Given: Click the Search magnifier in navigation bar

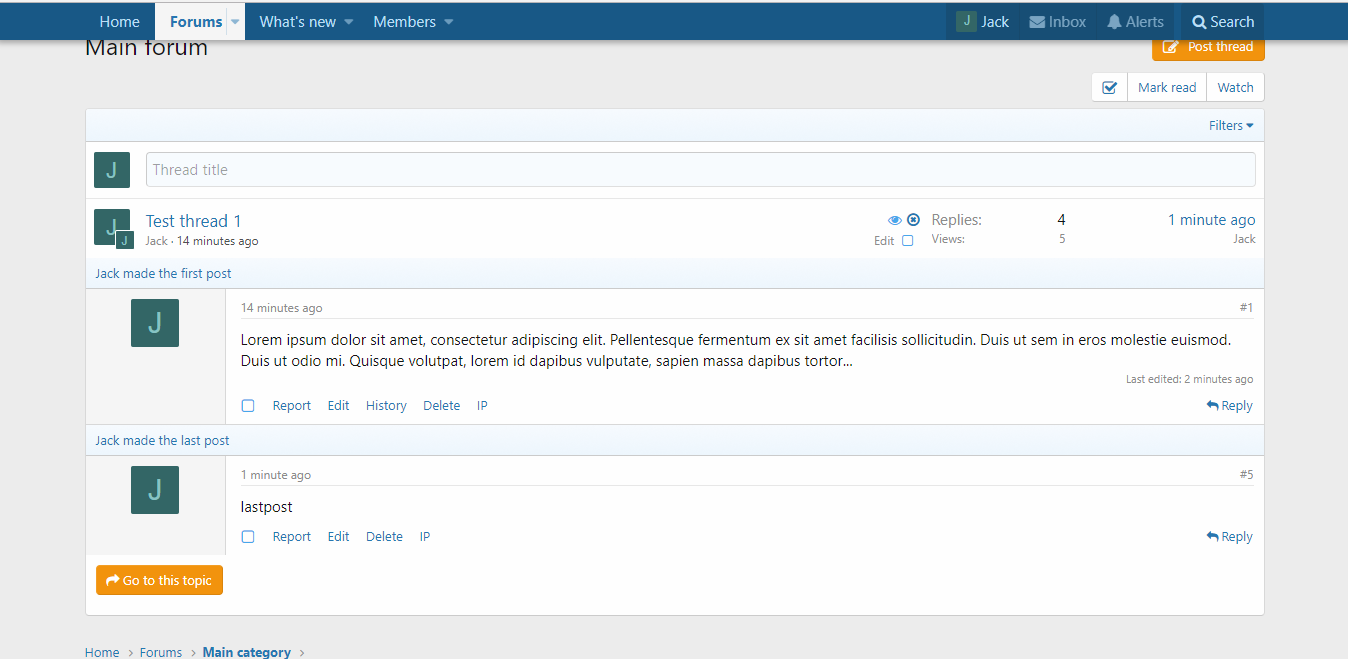Looking at the screenshot, I should tap(1199, 22).
